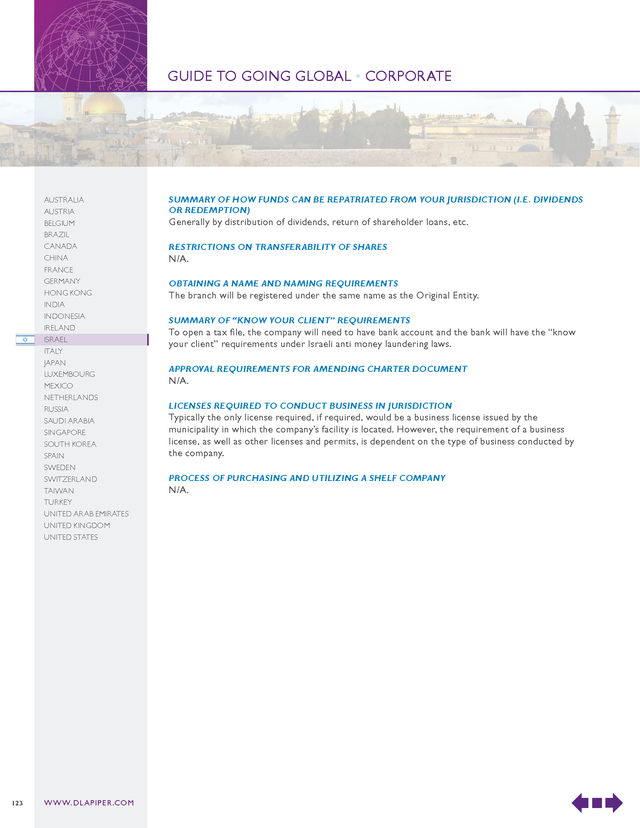Image resolution: width=640 pixels, height=828 pixels.
Task: Open the Canada country page
Action: tap(60, 246)
